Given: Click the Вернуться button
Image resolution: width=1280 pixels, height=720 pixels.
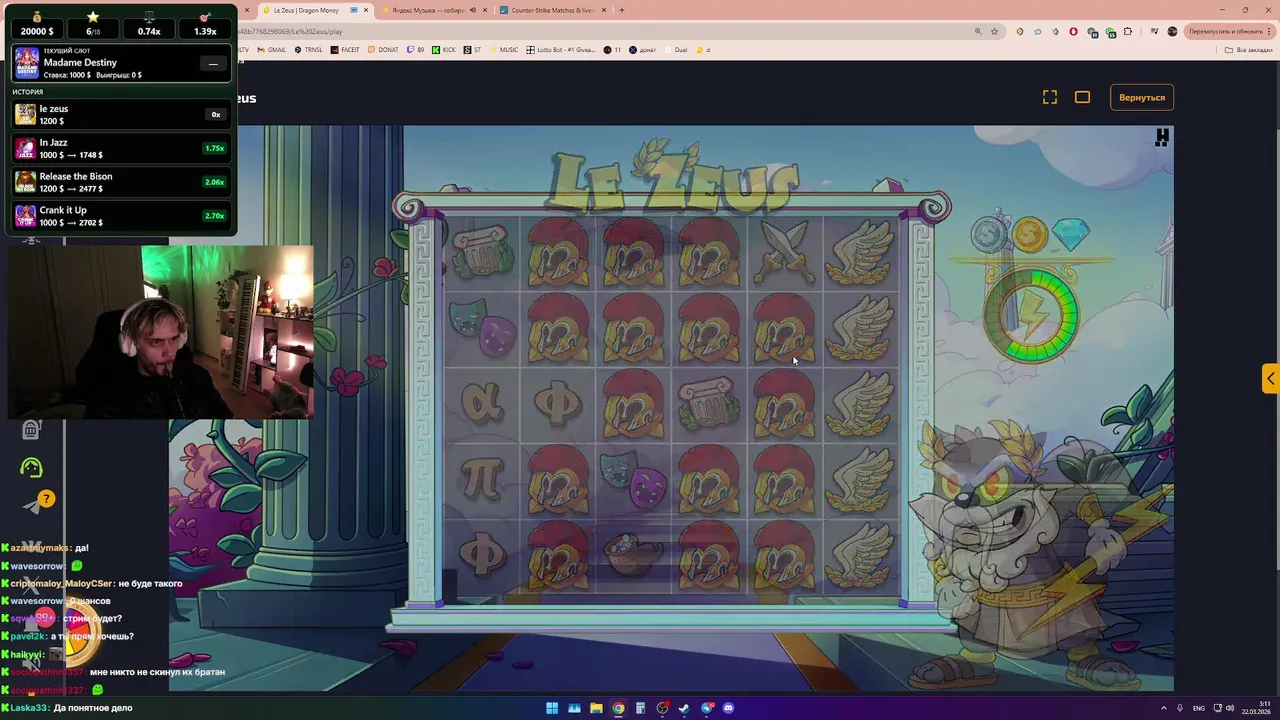Looking at the screenshot, I should pos(1142,97).
